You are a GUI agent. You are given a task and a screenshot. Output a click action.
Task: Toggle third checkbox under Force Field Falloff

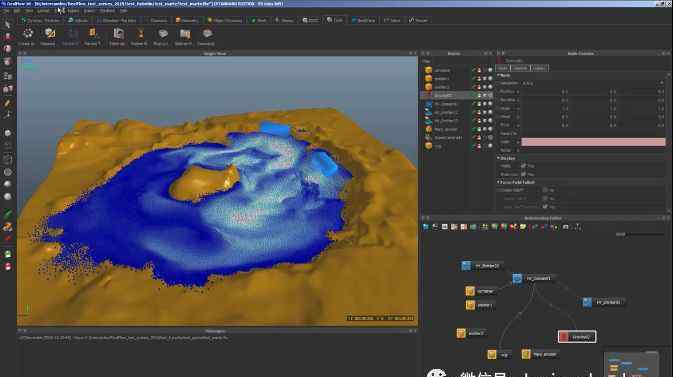pos(545,207)
